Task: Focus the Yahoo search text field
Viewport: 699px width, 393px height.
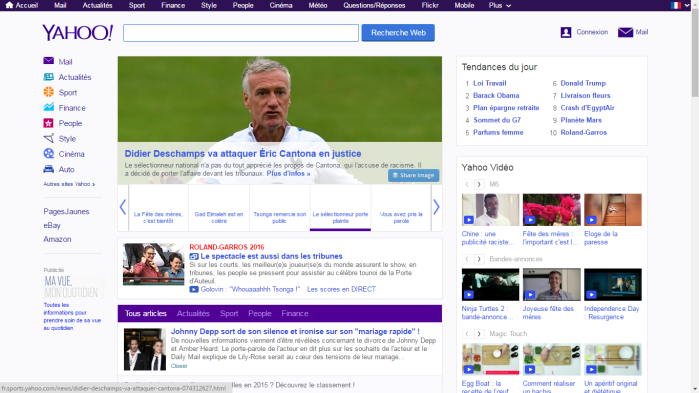Action: tap(241, 33)
